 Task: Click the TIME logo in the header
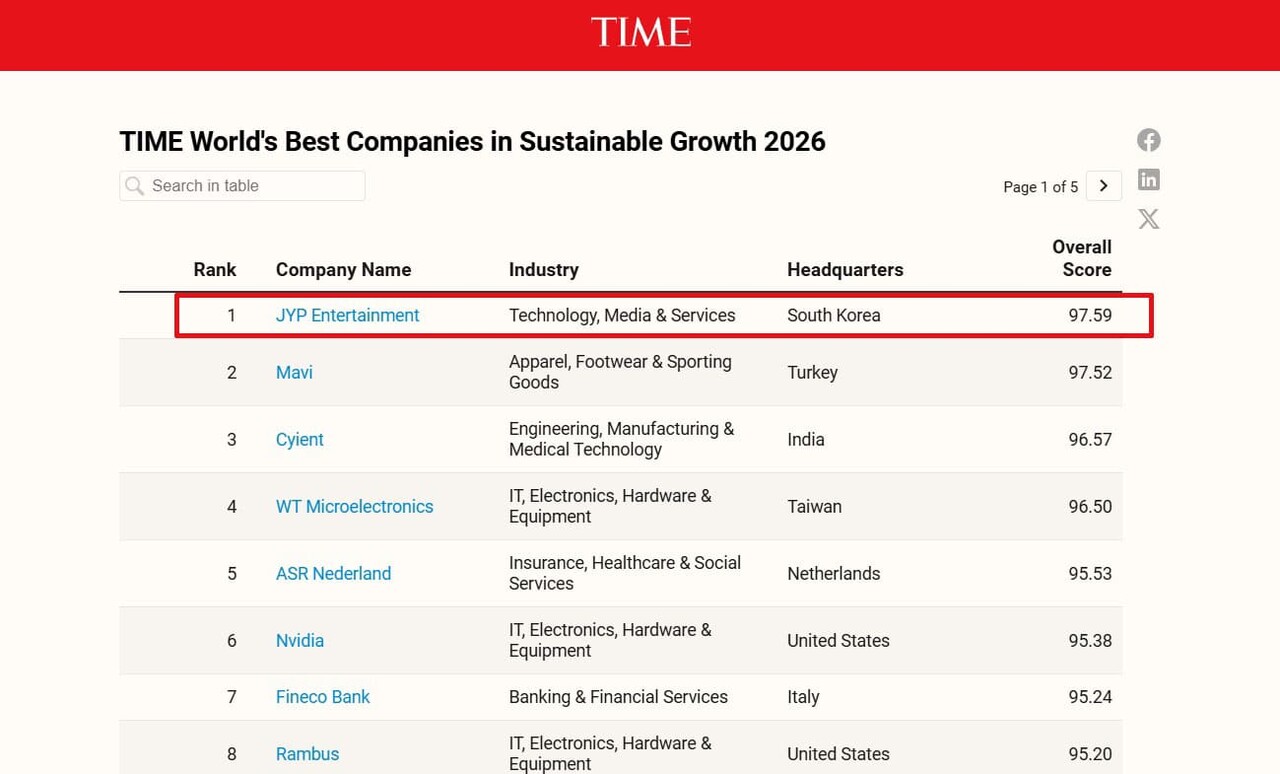coord(640,33)
